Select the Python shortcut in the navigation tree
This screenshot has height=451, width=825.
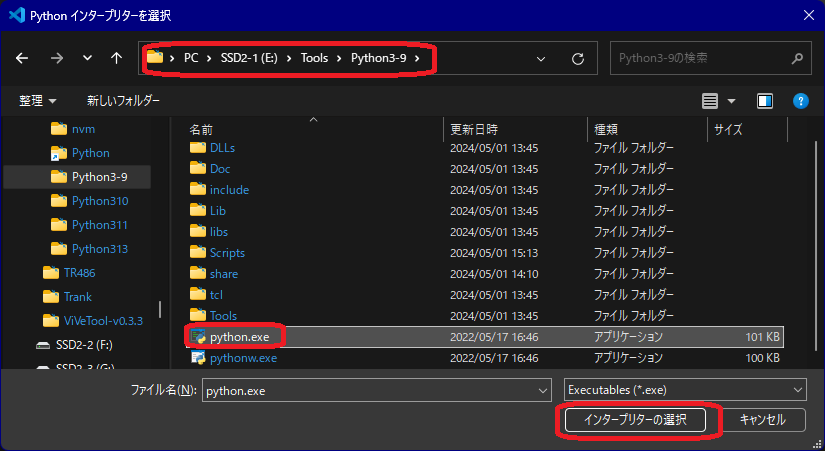pos(80,153)
